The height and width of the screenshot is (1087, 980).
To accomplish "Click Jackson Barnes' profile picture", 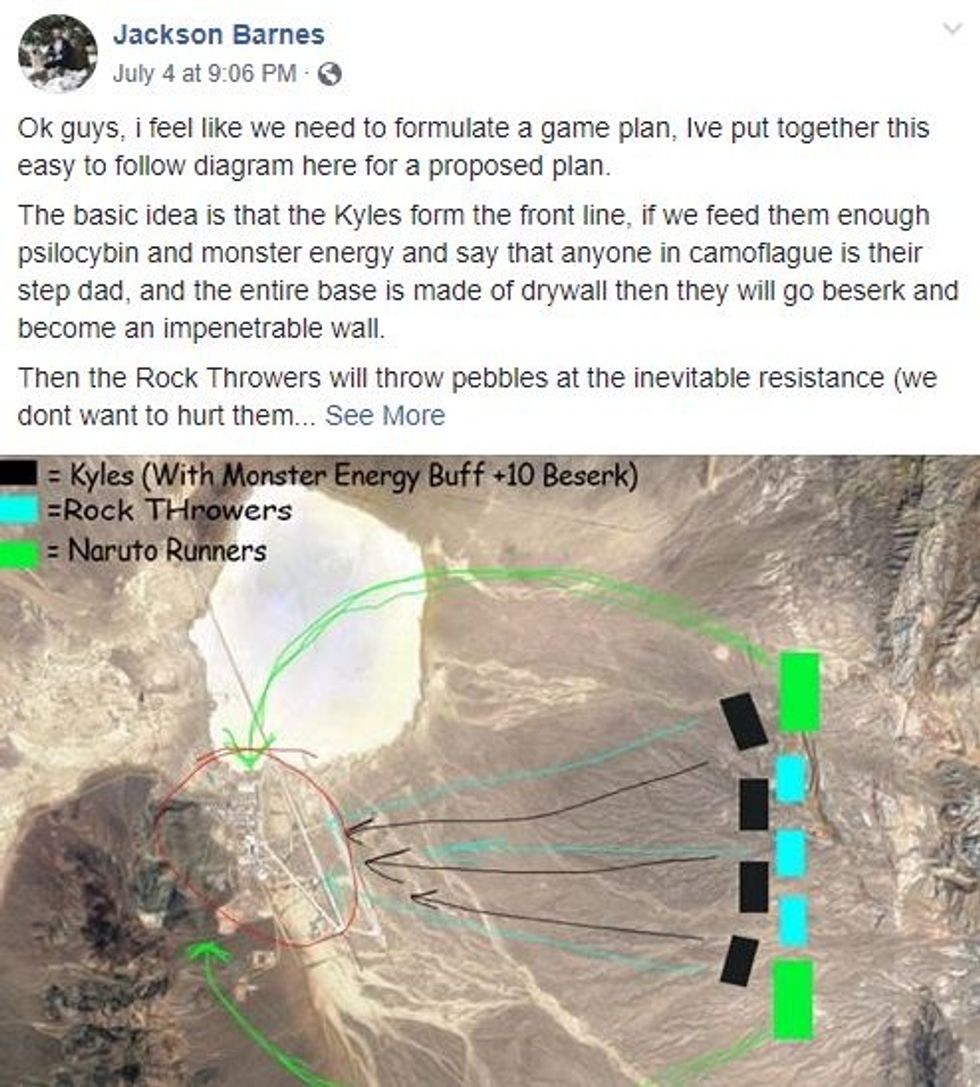I will pos(58,53).
